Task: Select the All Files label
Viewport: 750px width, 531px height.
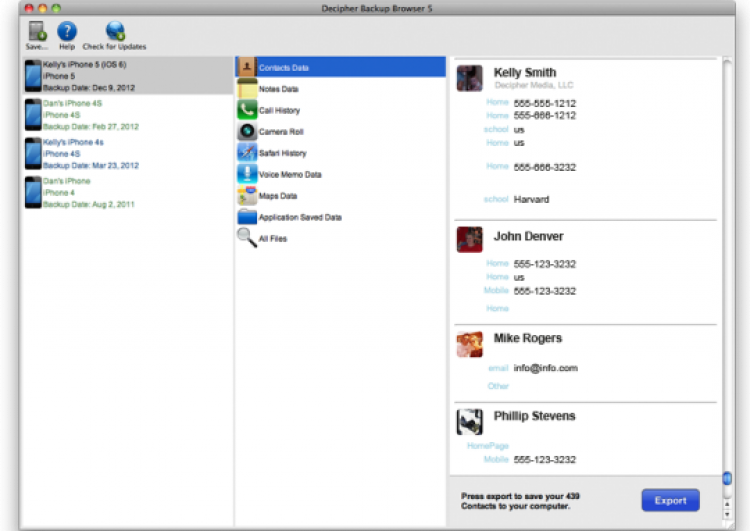Action: click(273, 239)
